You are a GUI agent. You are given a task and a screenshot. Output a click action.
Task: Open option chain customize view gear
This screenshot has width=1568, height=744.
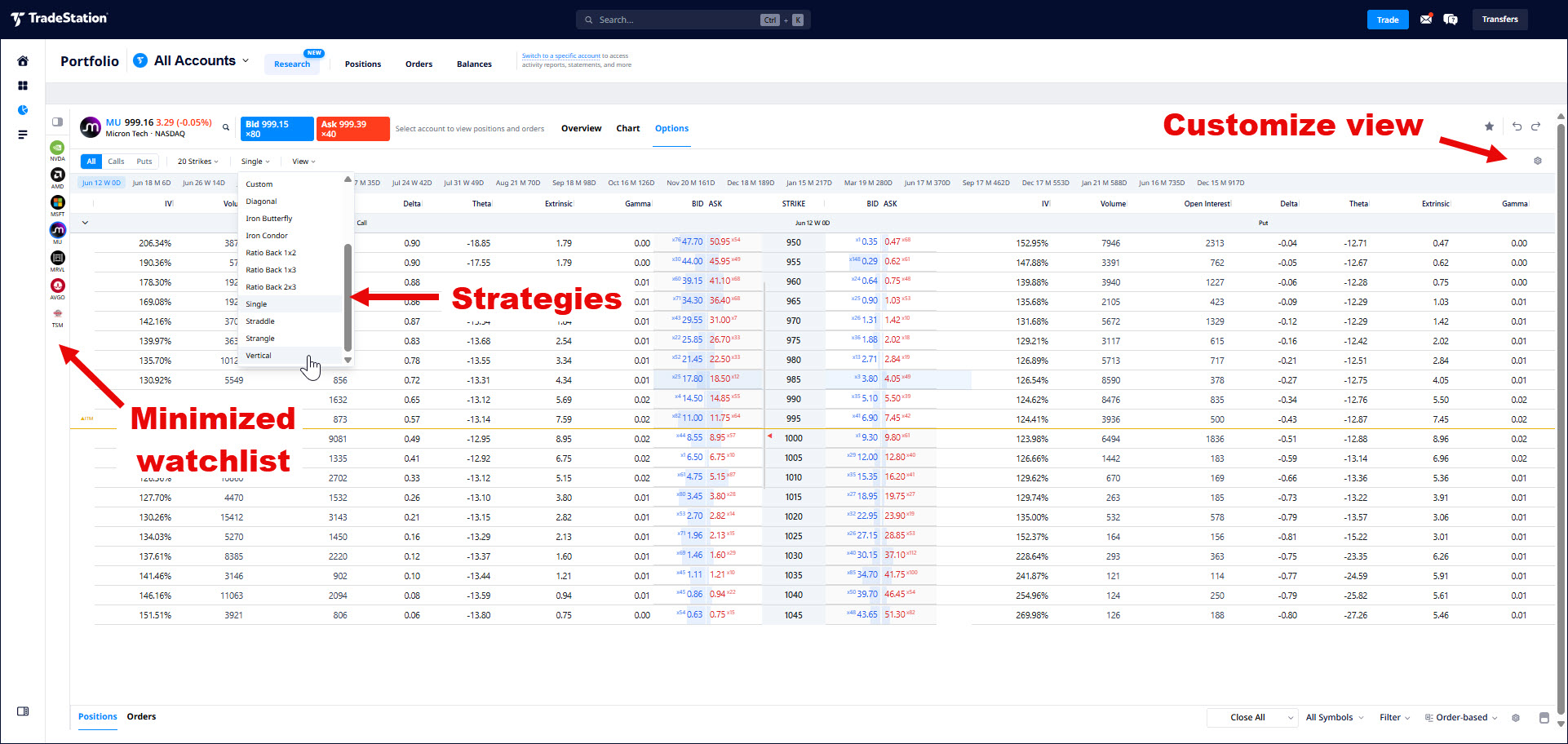click(x=1538, y=161)
